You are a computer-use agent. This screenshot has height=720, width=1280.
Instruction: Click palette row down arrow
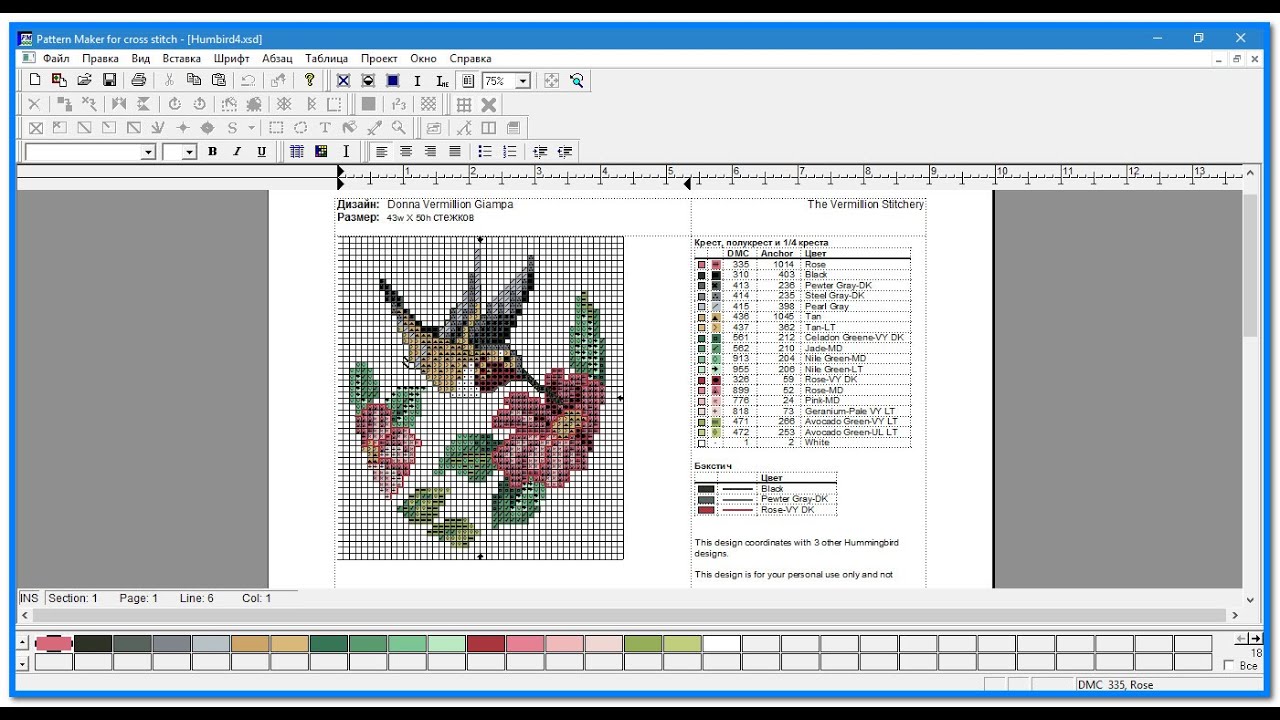tap(22, 662)
